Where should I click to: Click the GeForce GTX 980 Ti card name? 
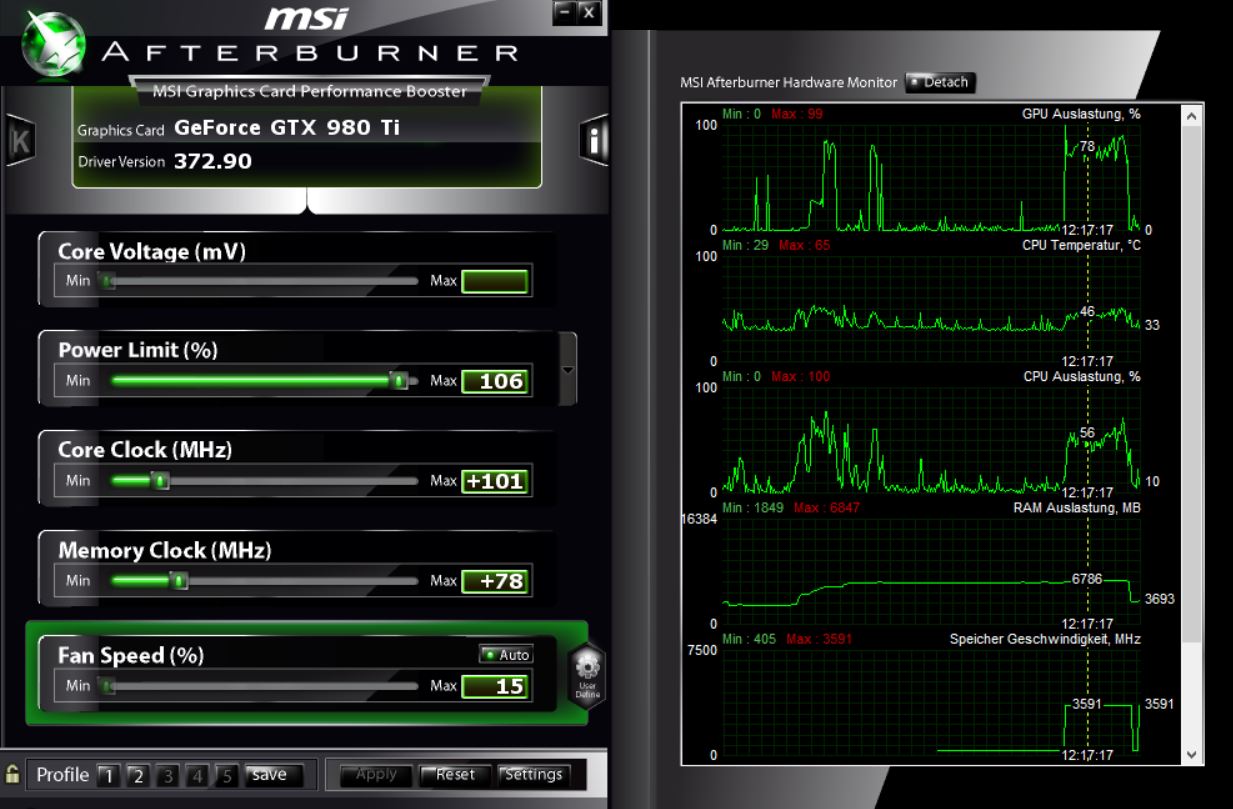(x=287, y=128)
